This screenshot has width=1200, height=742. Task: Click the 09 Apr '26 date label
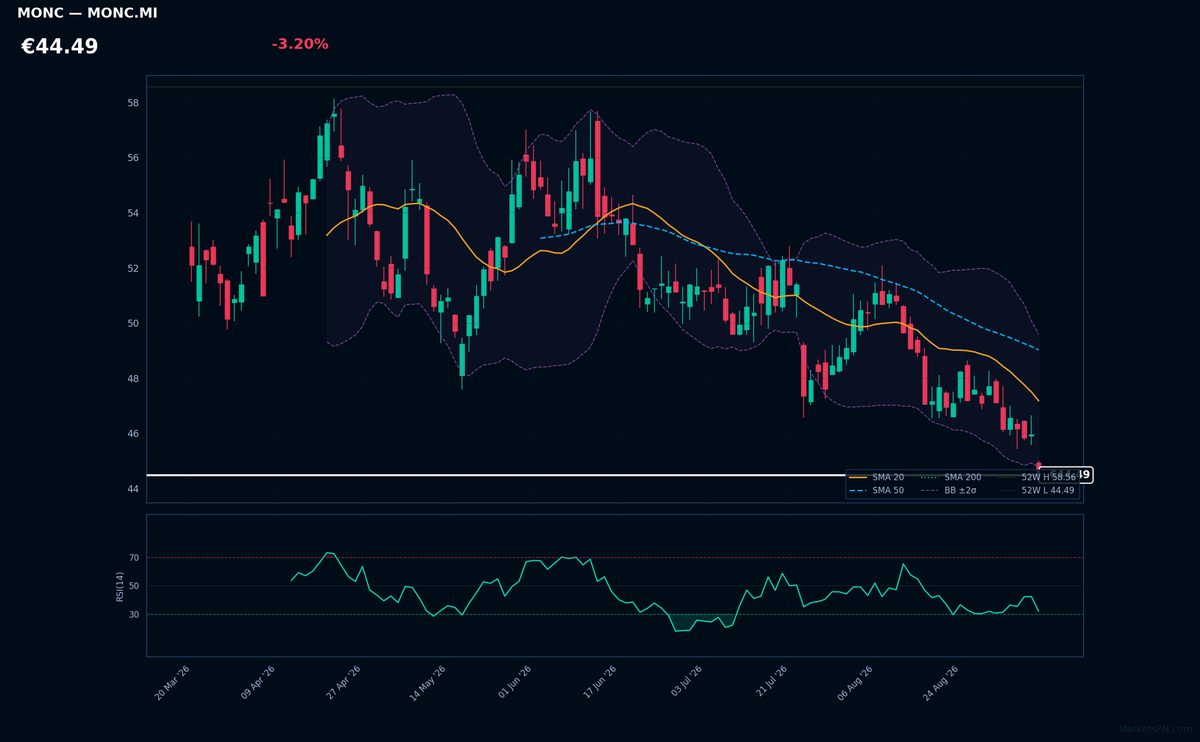pos(257,683)
